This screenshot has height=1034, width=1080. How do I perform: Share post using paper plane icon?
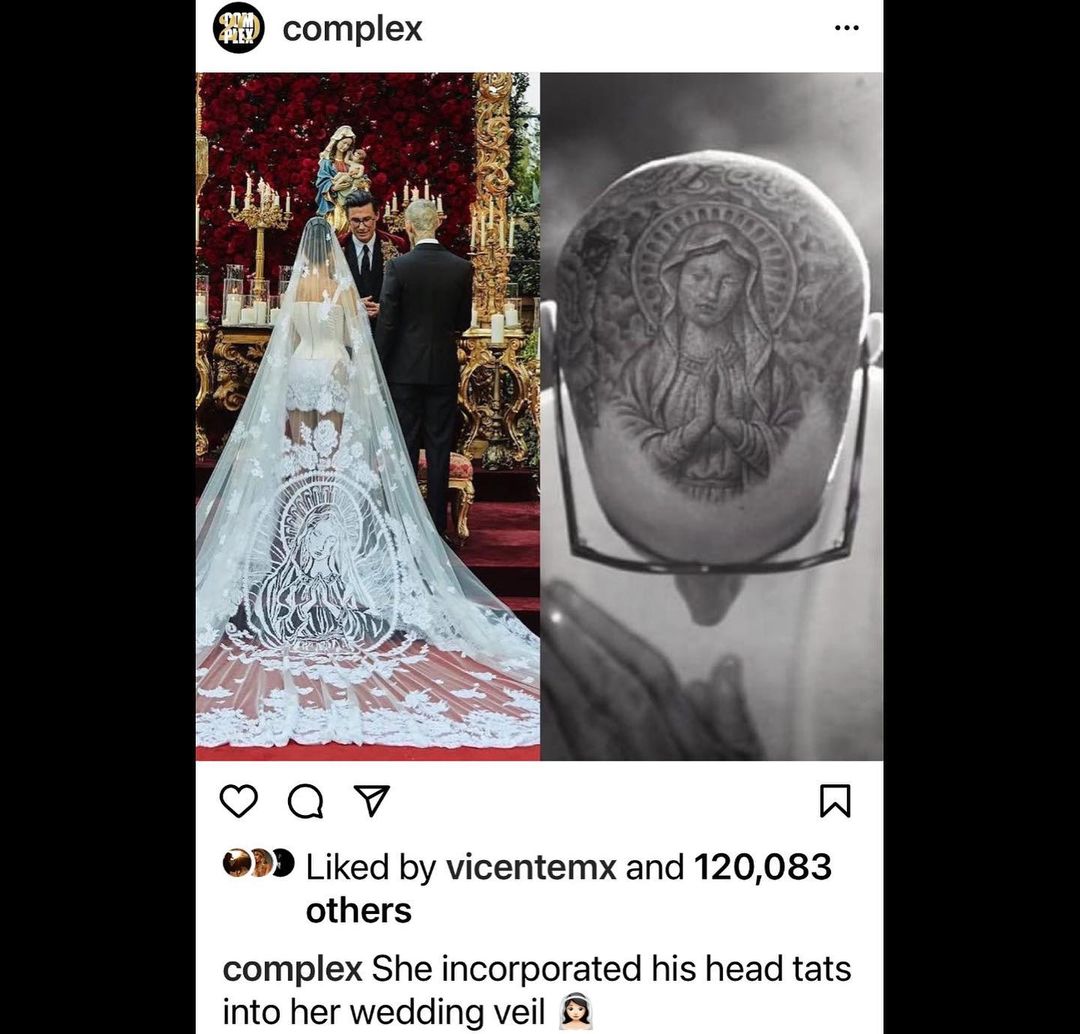pyautogui.click(x=372, y=800)
